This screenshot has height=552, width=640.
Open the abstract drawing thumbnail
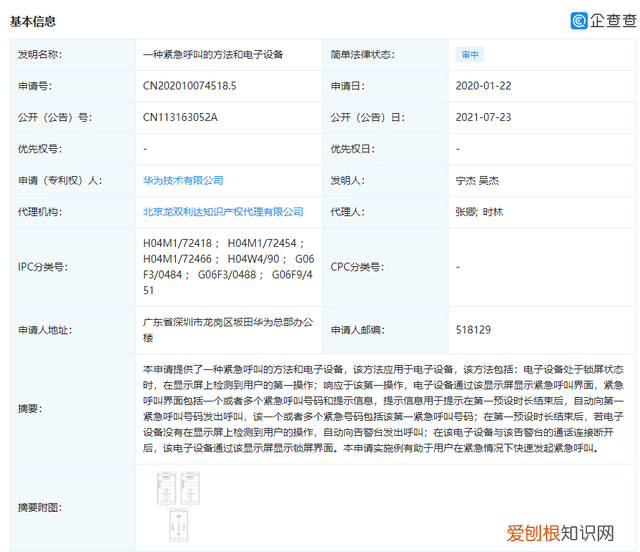pos(178,507)
